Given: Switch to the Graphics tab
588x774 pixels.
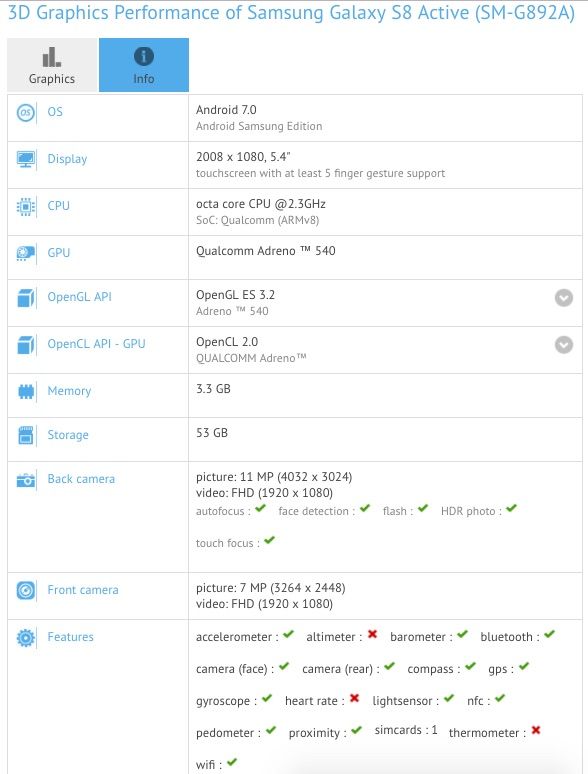Looking at the screenshot, I should (x=52, y=65).
